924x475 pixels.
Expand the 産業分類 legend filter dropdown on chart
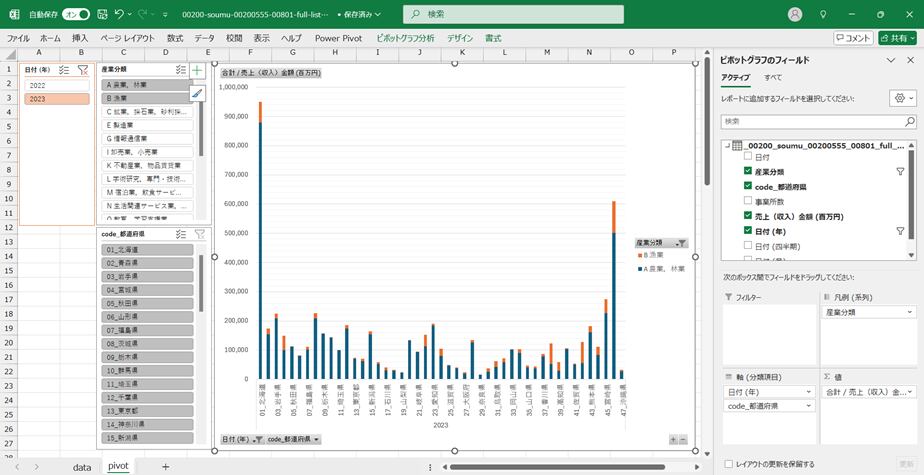tap(682, 243)
